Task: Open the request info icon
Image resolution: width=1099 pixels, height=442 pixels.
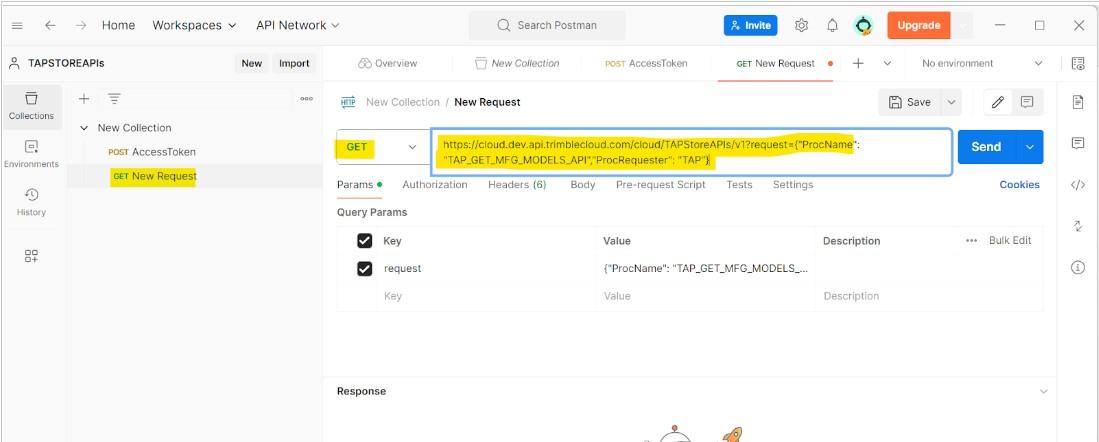Action: pyautogui.click(x=1078, y=268)
